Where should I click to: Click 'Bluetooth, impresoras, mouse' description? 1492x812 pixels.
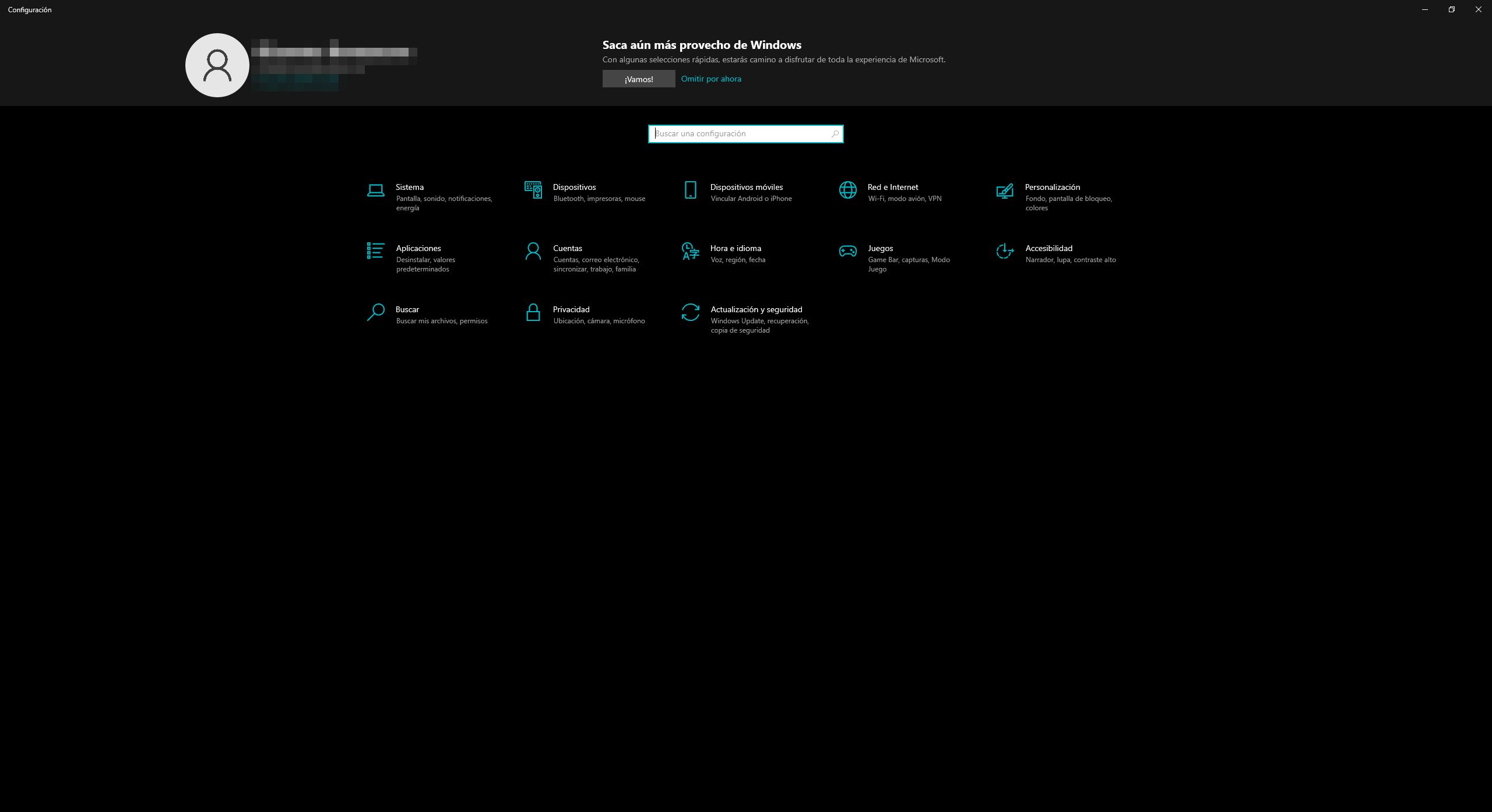point(599,199)
